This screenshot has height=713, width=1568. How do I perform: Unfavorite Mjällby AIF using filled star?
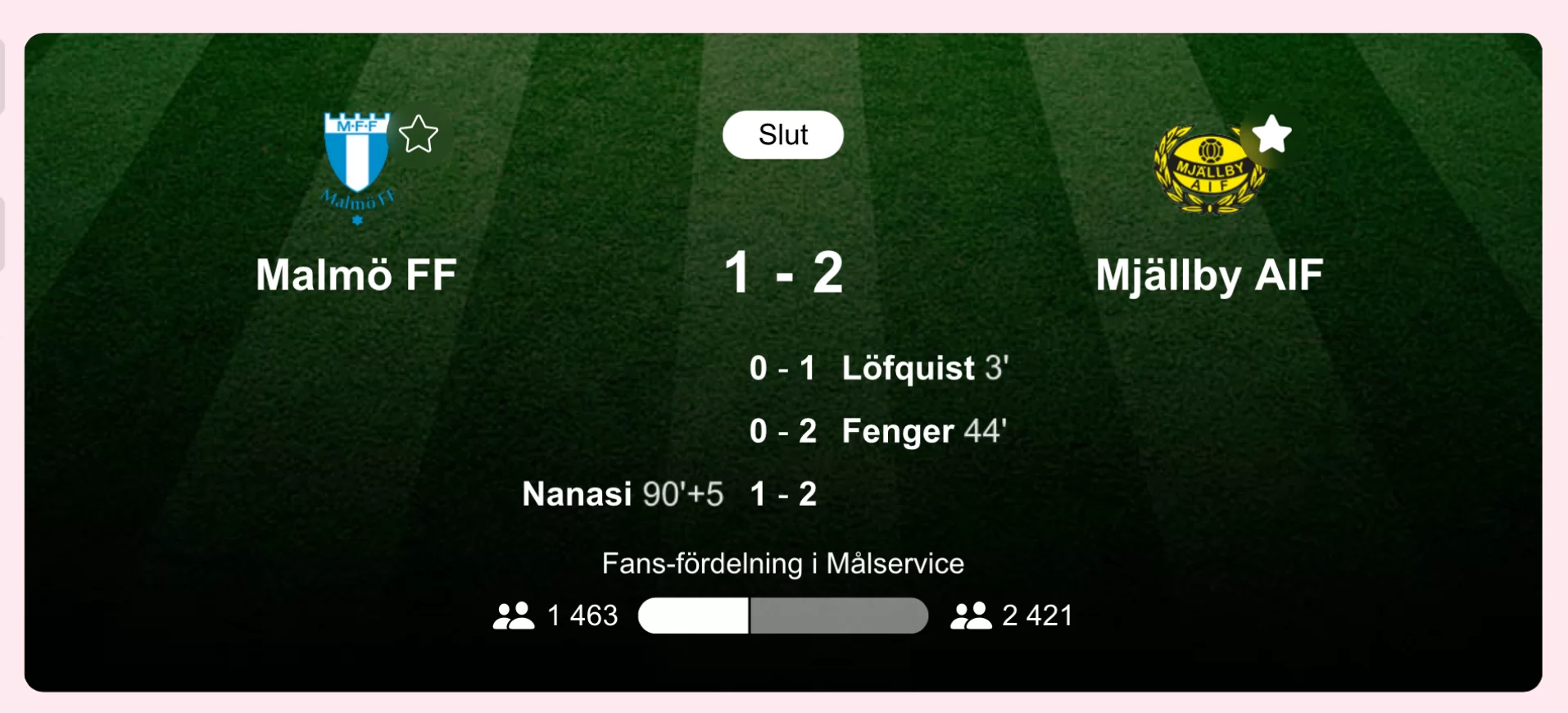[1271, 134]
